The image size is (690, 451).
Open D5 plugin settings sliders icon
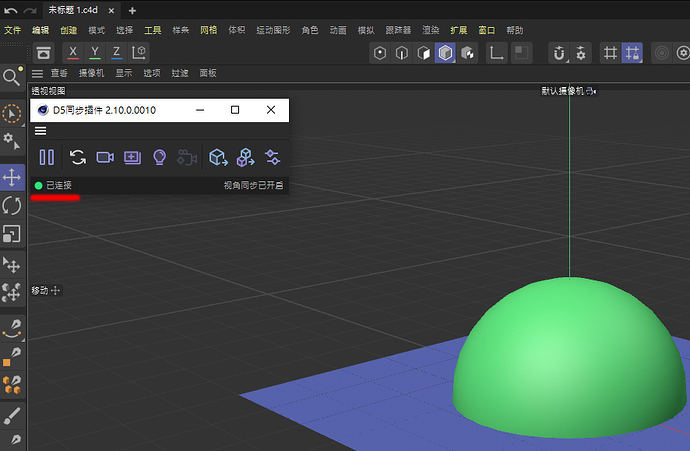(x=272, y=157)
